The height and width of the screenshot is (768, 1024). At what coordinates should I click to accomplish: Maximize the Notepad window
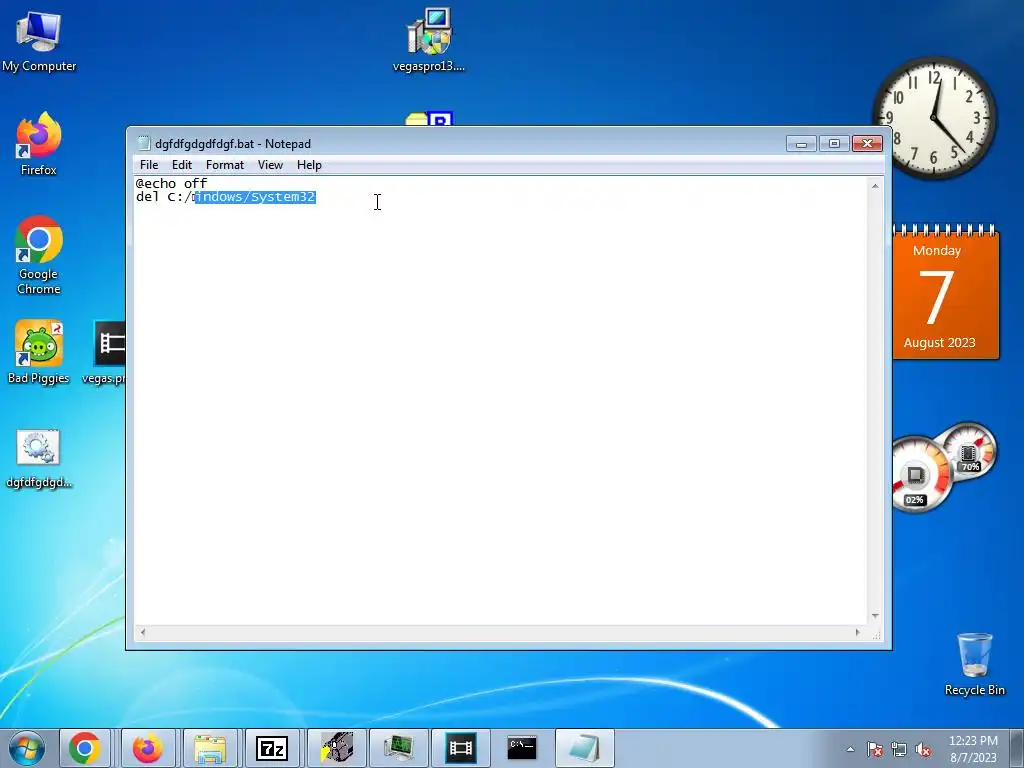[834, 144]
